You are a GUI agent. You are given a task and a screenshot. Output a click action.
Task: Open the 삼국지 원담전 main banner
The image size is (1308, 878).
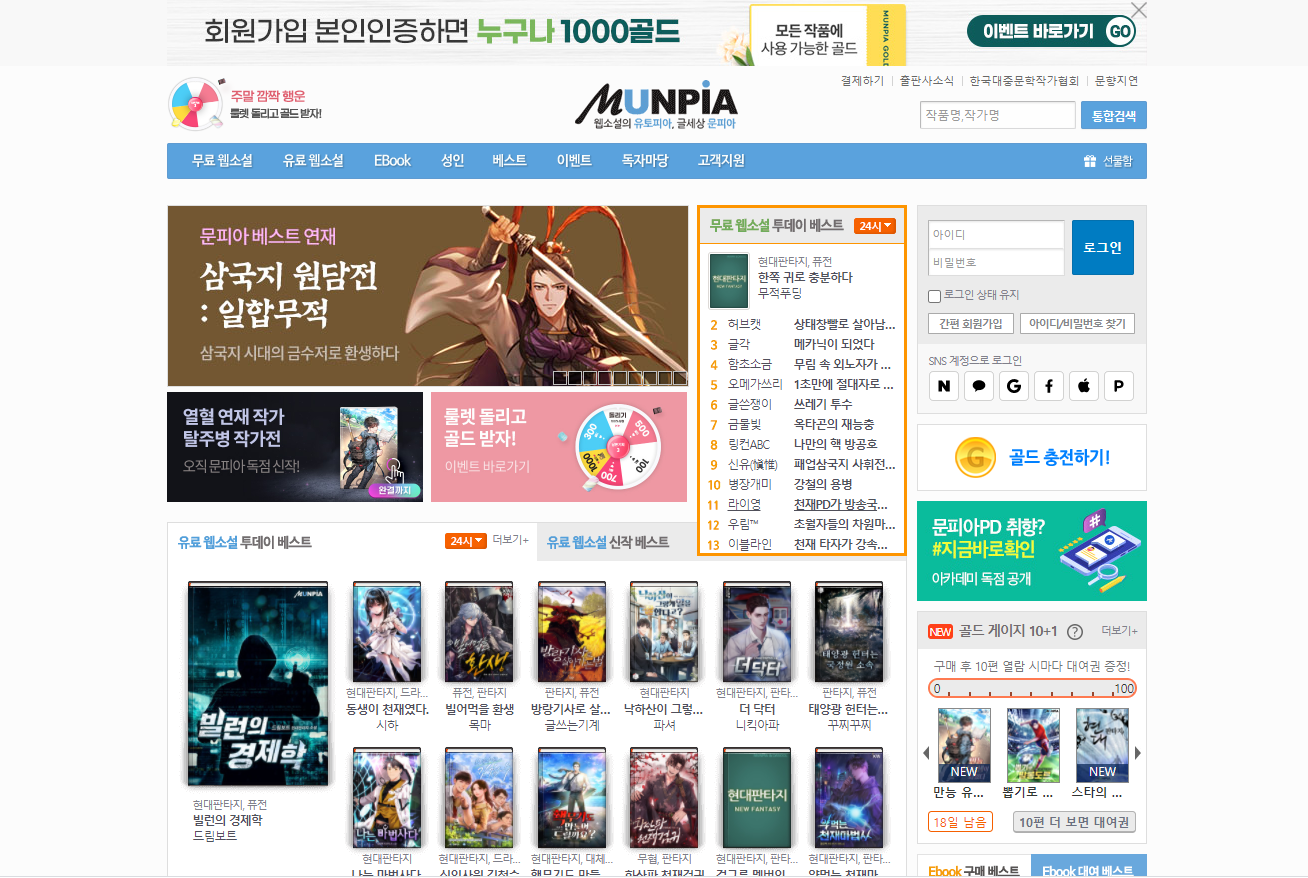(428, 296)
